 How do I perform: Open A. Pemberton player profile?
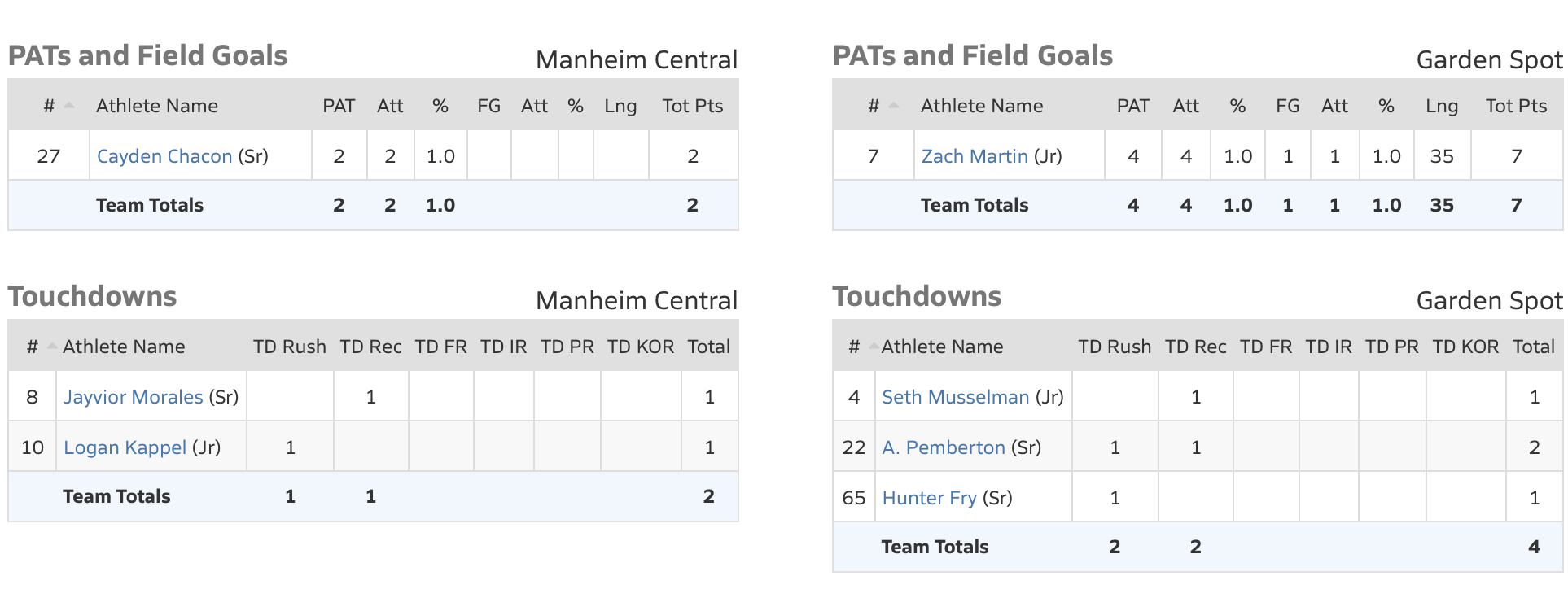tap(943, 447)
